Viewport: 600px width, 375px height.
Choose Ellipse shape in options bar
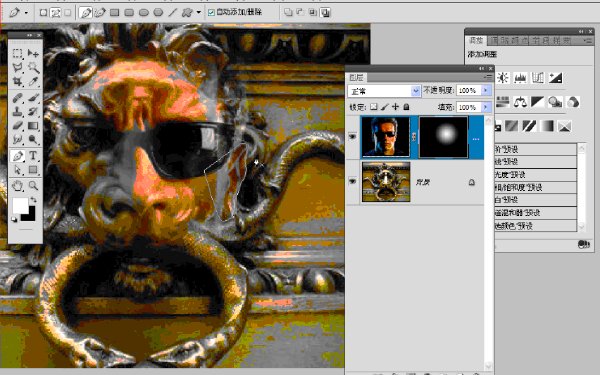pyautogui.click(x=143, y=13)
